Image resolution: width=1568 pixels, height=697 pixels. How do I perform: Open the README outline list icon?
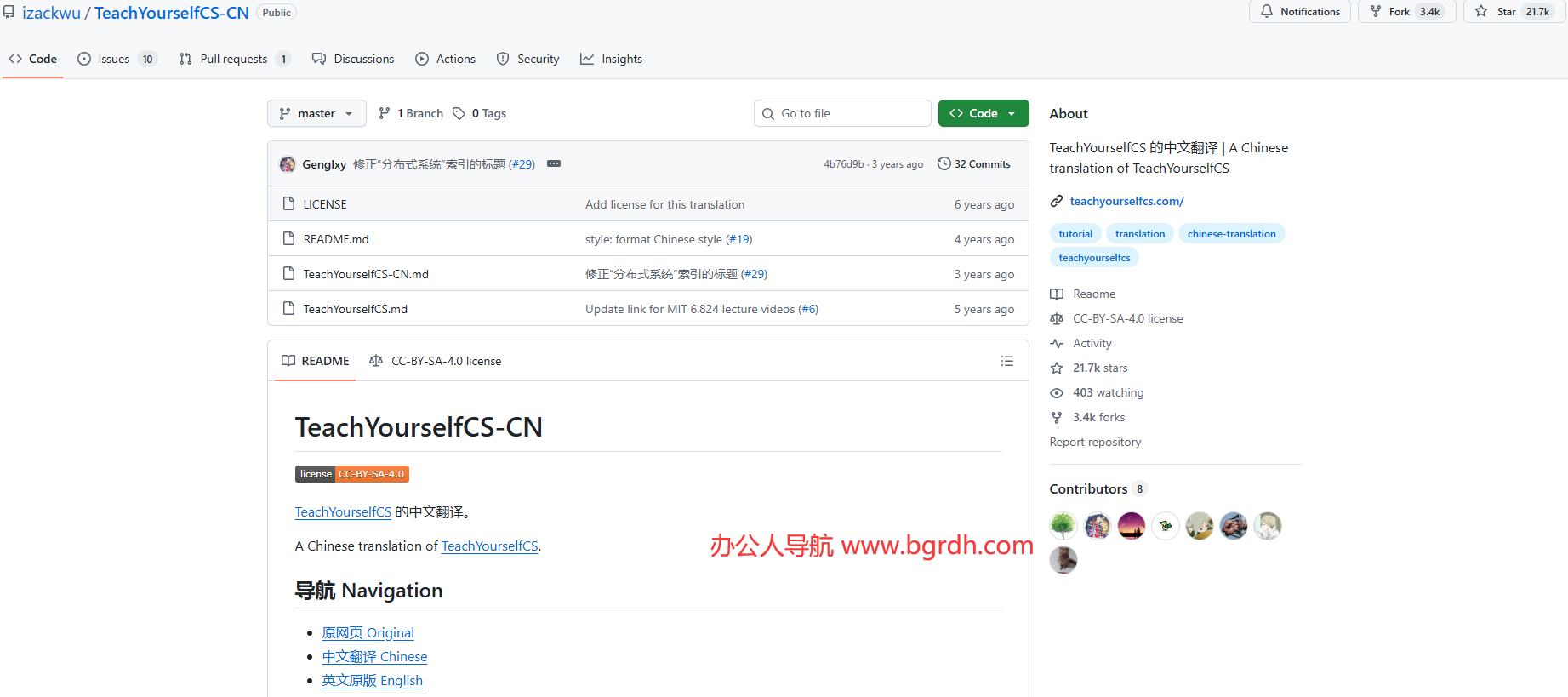(x=1006, y=361)
